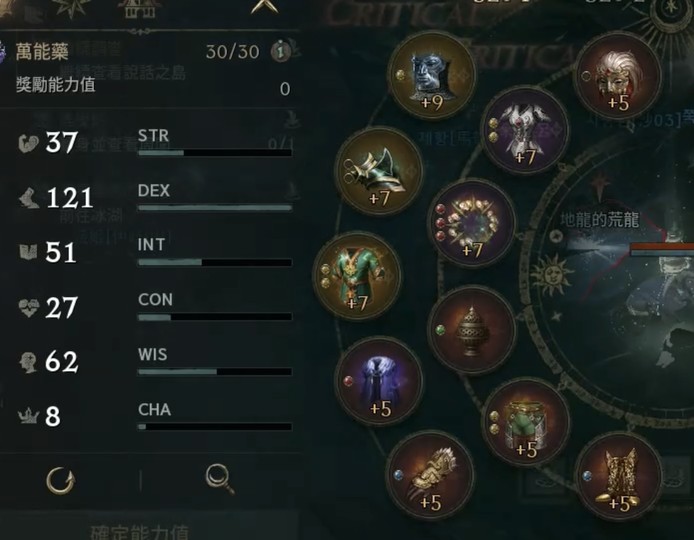Reset stats with the circular arrow icon
694x540 pixels.
pos(61,480)
